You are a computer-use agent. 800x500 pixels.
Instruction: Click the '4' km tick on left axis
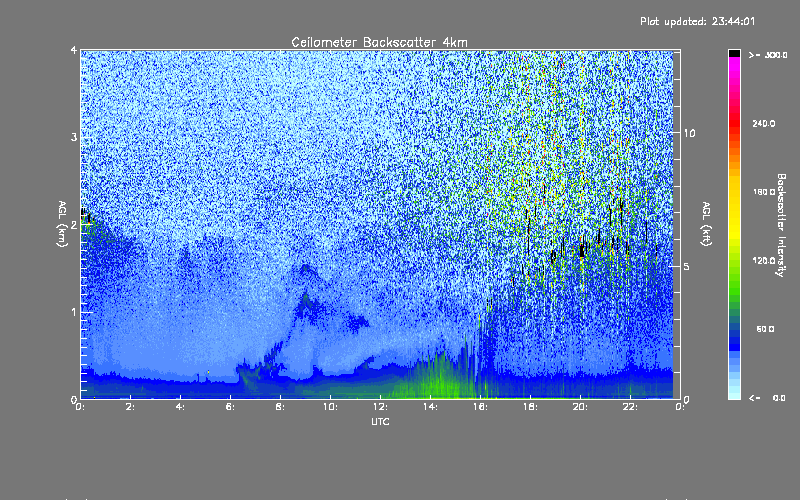click(x=74, y=50)
